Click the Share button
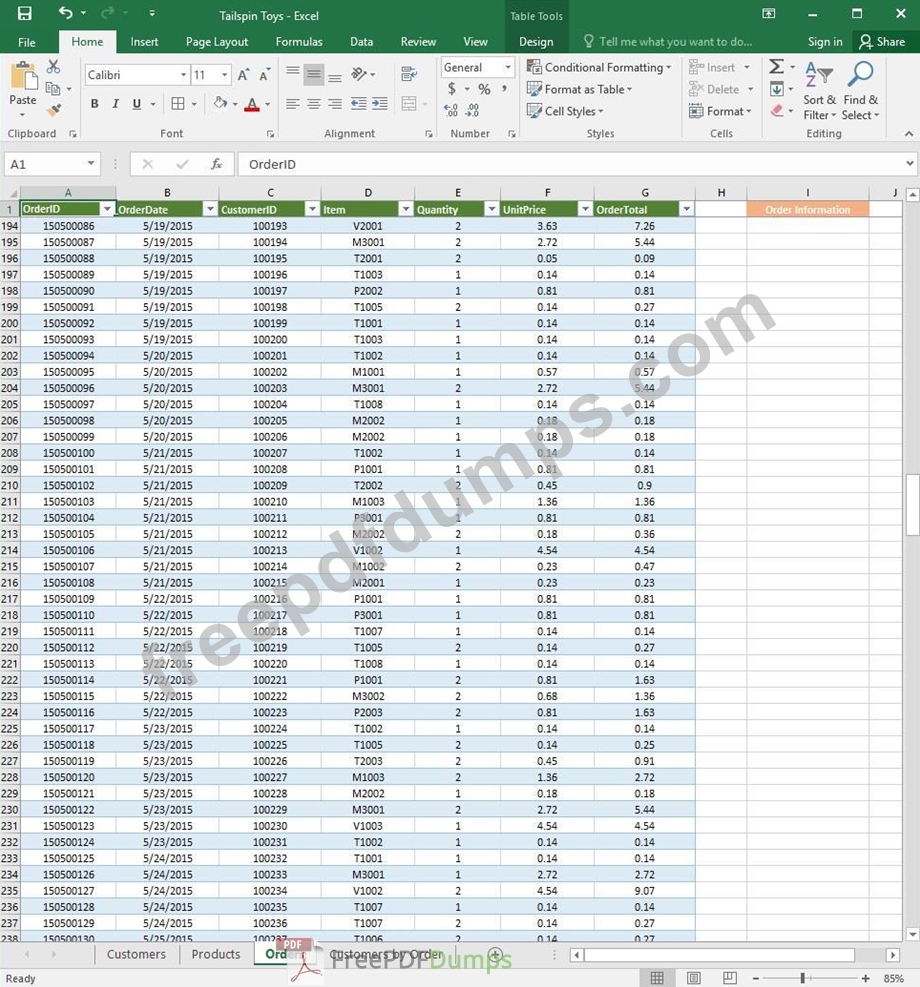The width and height of the screenshot is (920, 987). pyautogui.click(x=882, y=42)
